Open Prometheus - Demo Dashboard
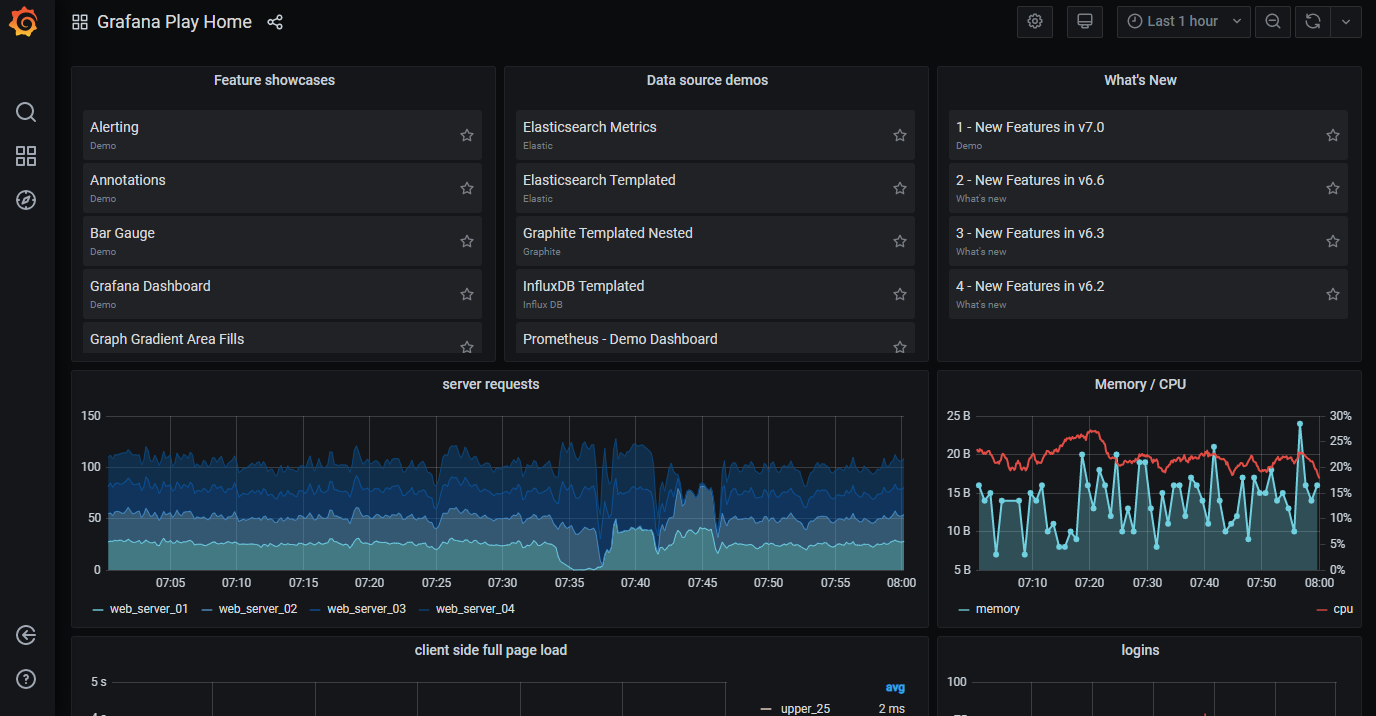The height and width of the screenshot is (716, 1376). pyautogui.click(x=715, y=338)
